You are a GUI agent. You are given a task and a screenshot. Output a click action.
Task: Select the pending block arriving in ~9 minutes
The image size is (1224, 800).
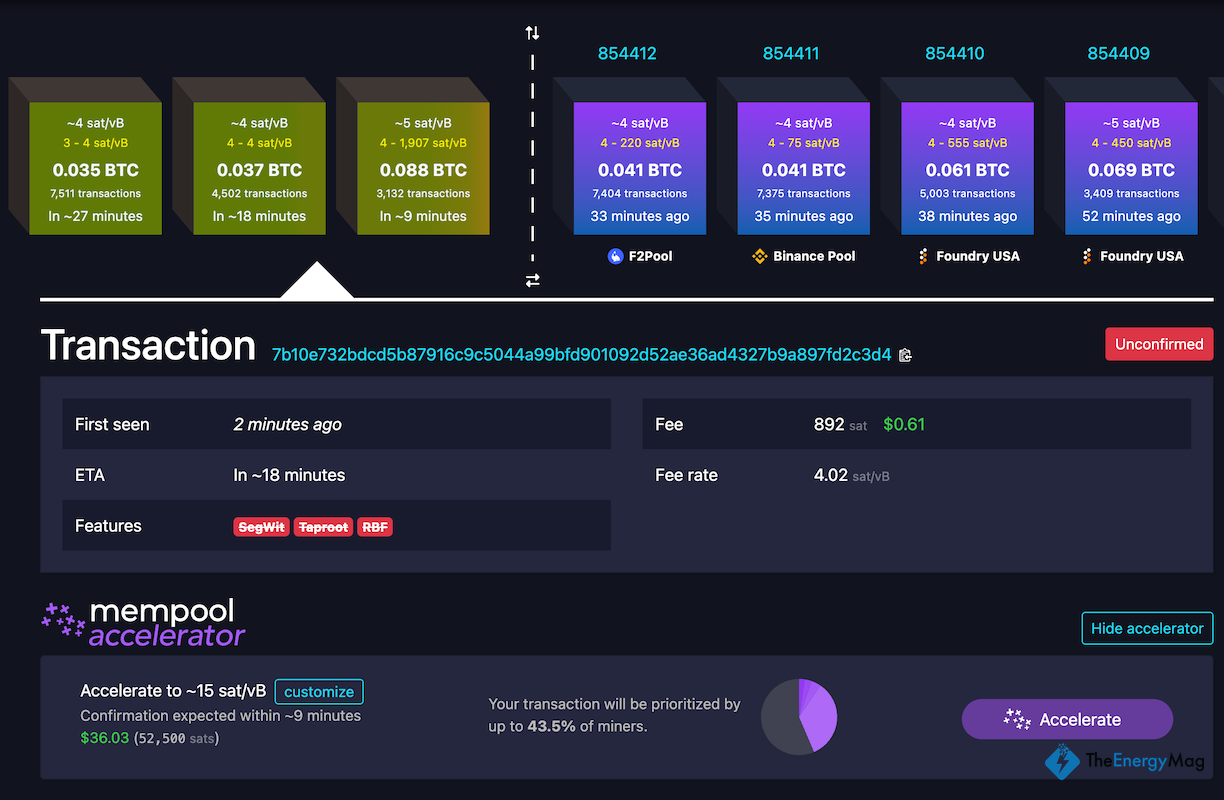tap(423, 165)
